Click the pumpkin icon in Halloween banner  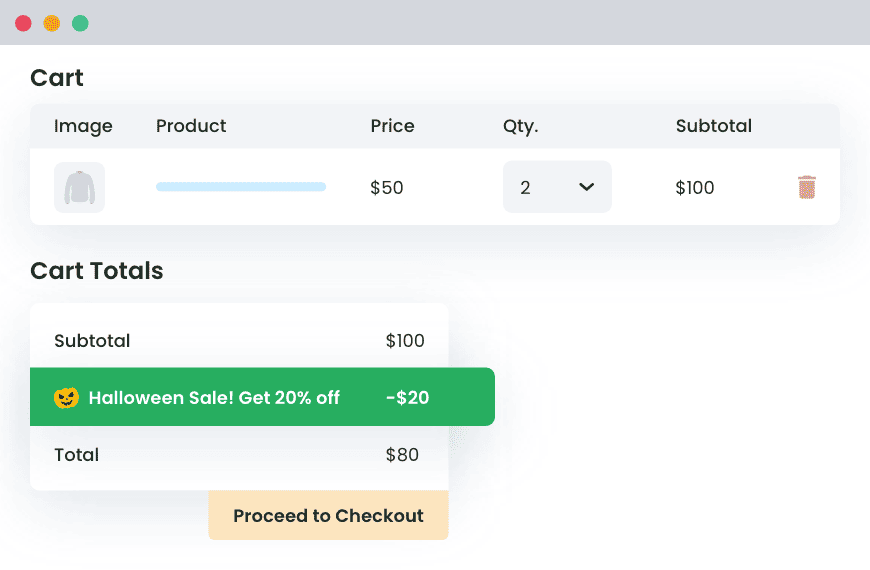tap(66, 397)
